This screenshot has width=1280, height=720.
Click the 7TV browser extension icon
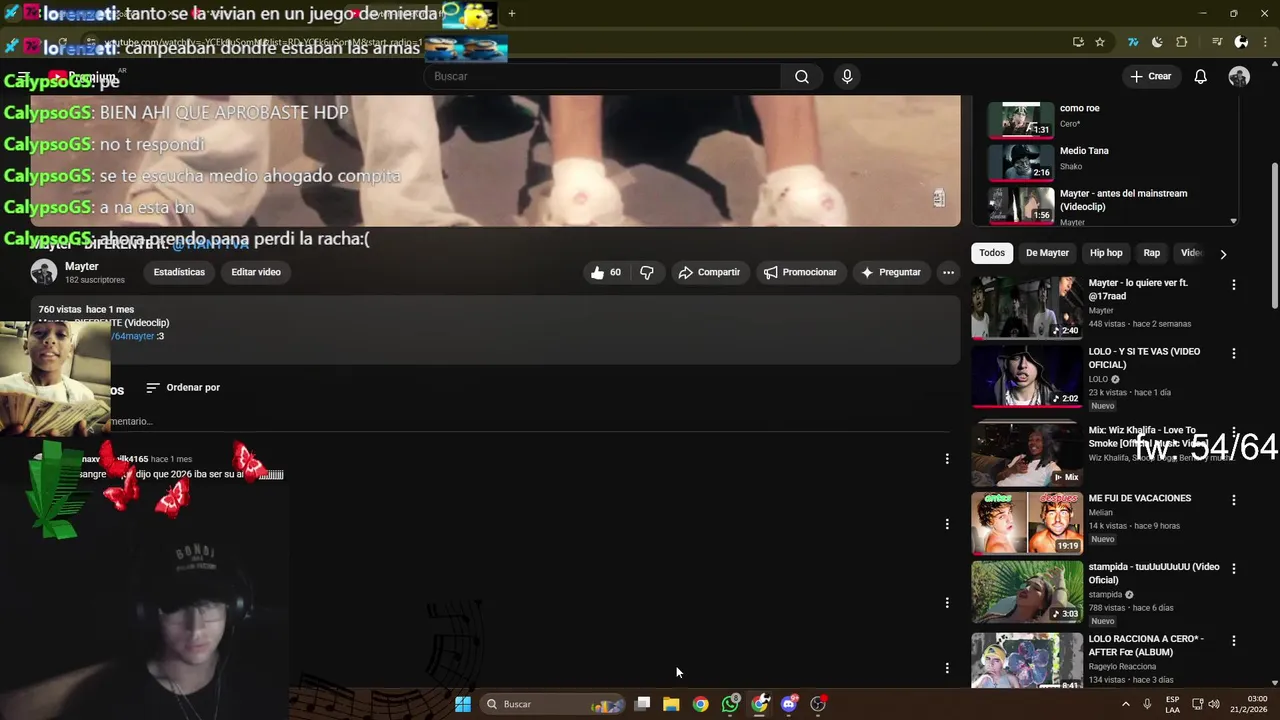(x=1133, y=42)
